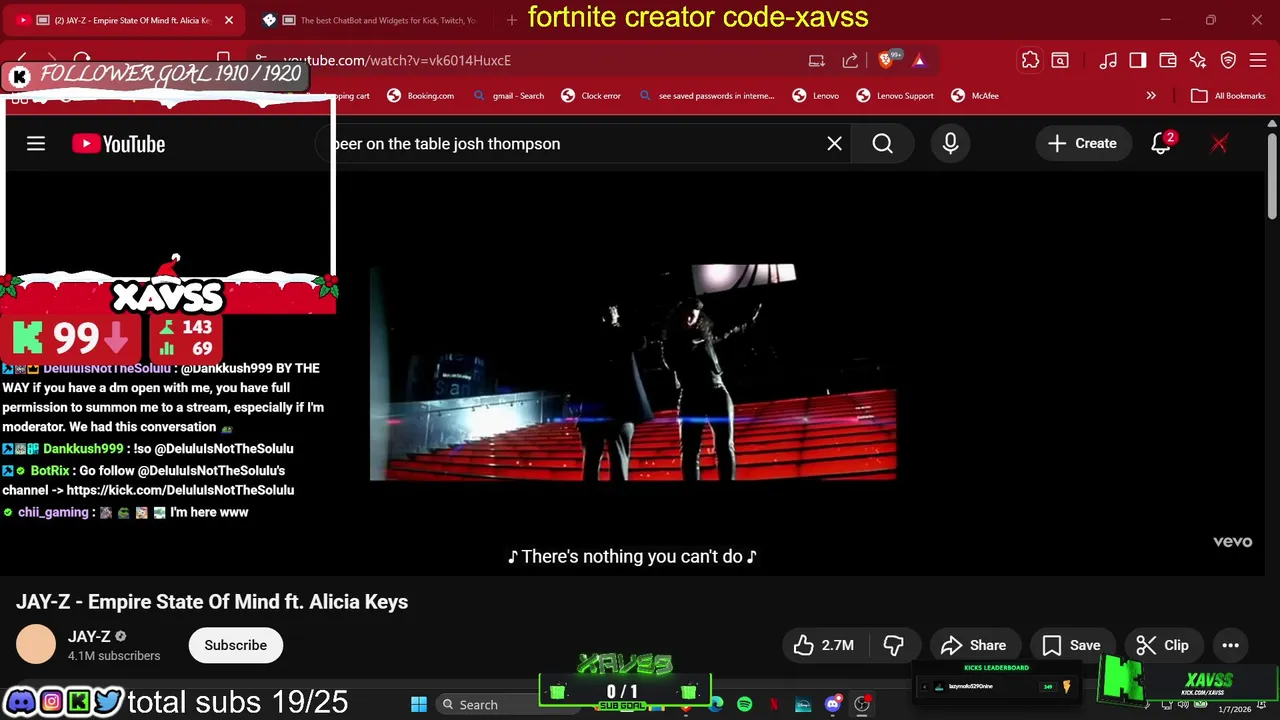This screenshot has width=1280, height=720.
Task: Click the vevo logo on the video
Action: point(1232,541)
